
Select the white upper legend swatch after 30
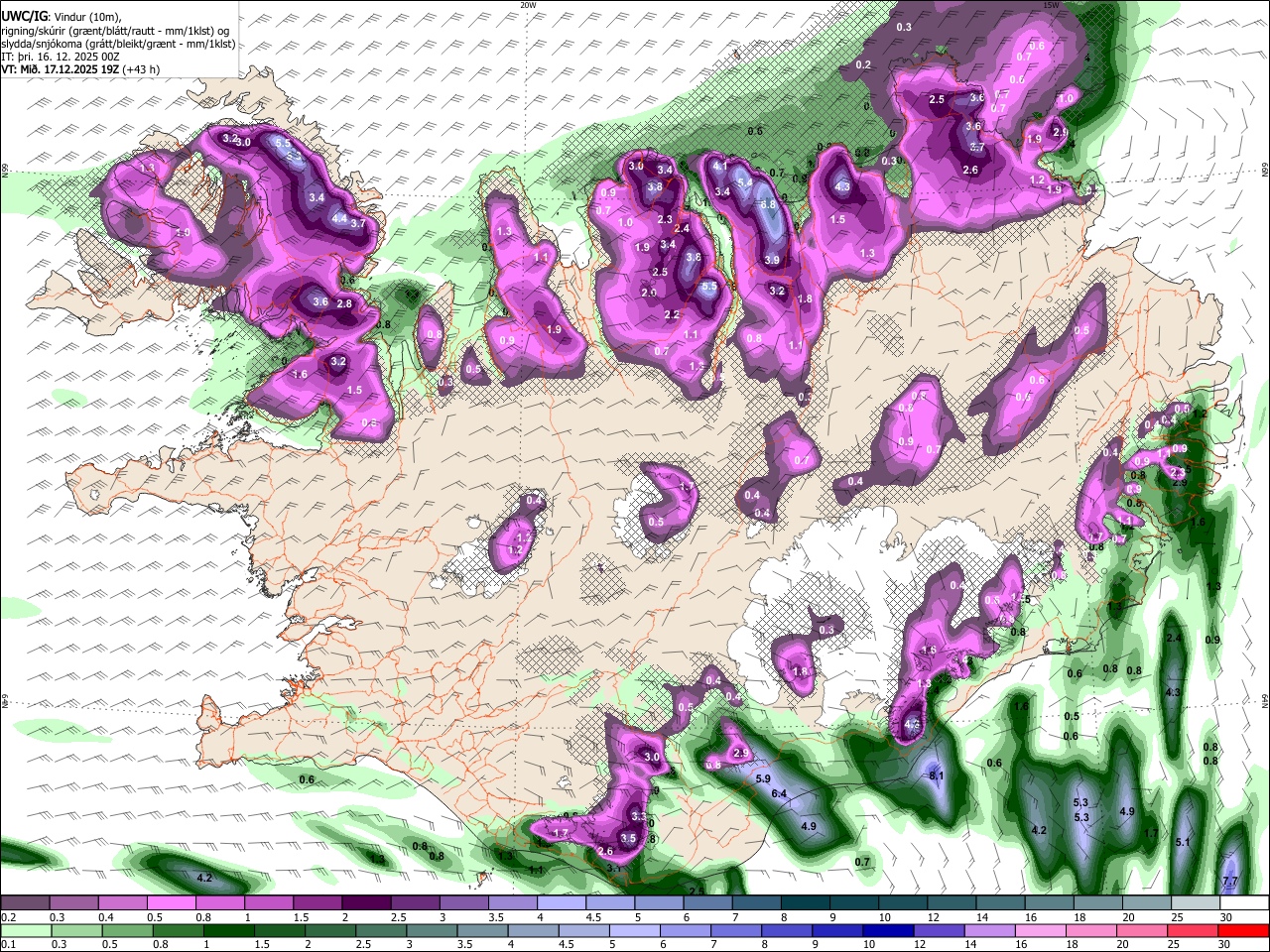click(x=1242, y=903)
